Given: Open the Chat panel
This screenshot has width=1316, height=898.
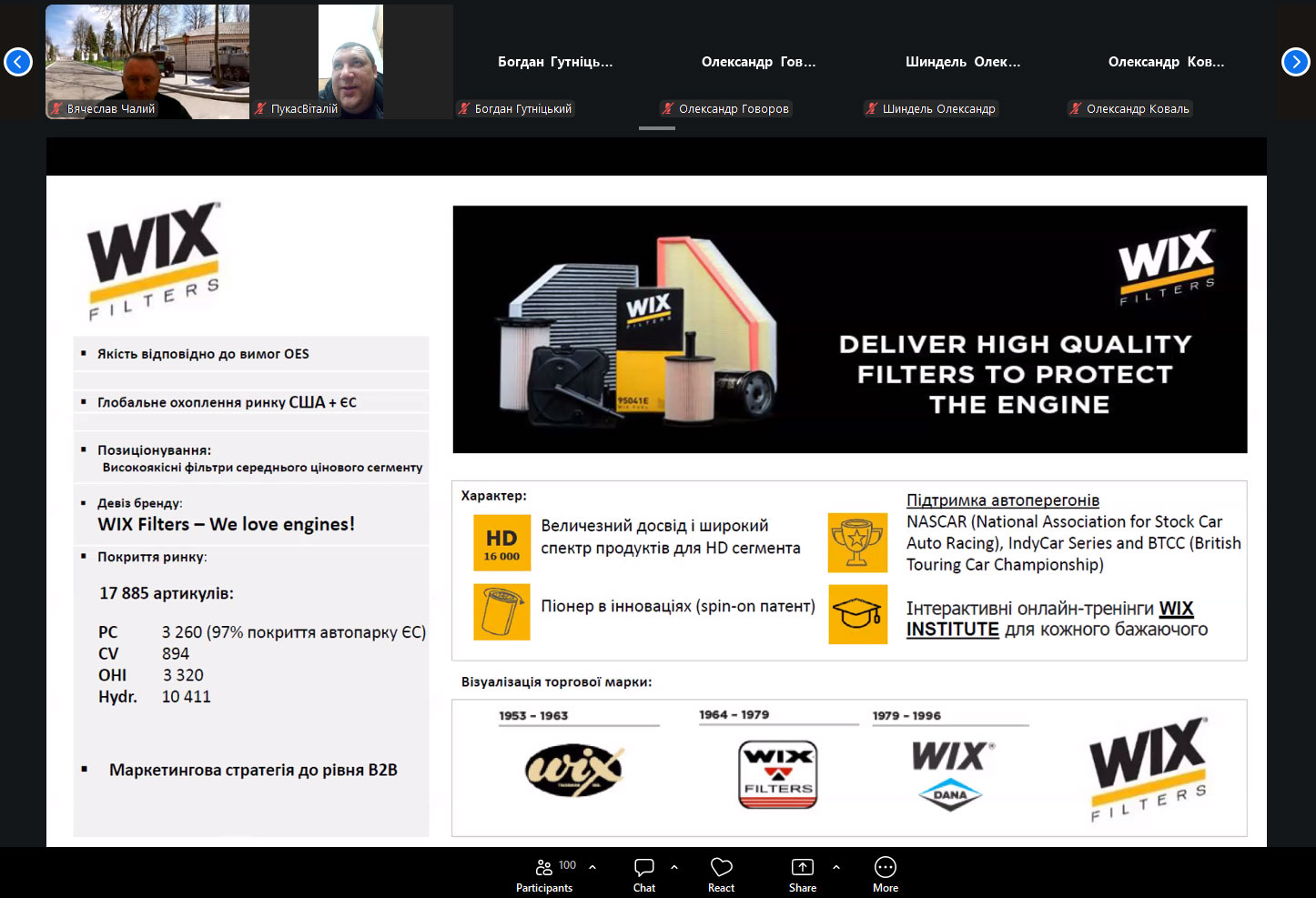Looking at the screenshot, I should coord(644,875).
